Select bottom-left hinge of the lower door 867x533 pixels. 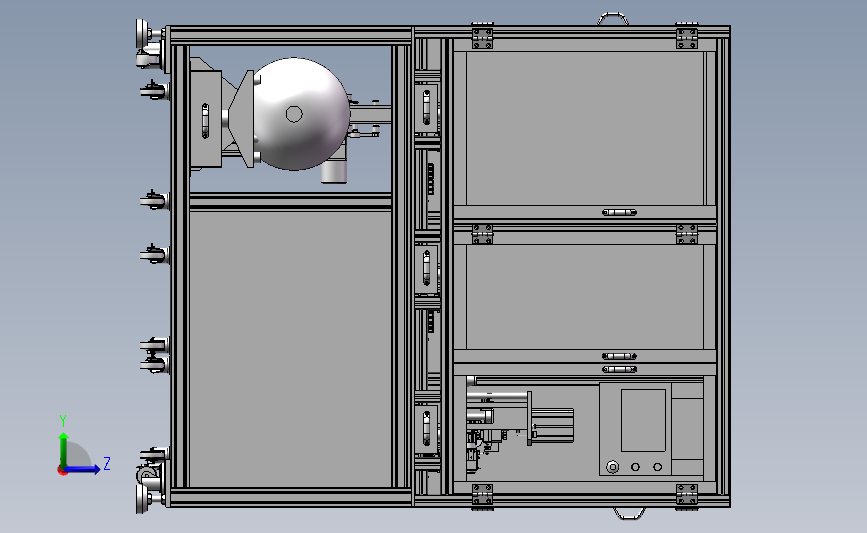coord(482,495)
